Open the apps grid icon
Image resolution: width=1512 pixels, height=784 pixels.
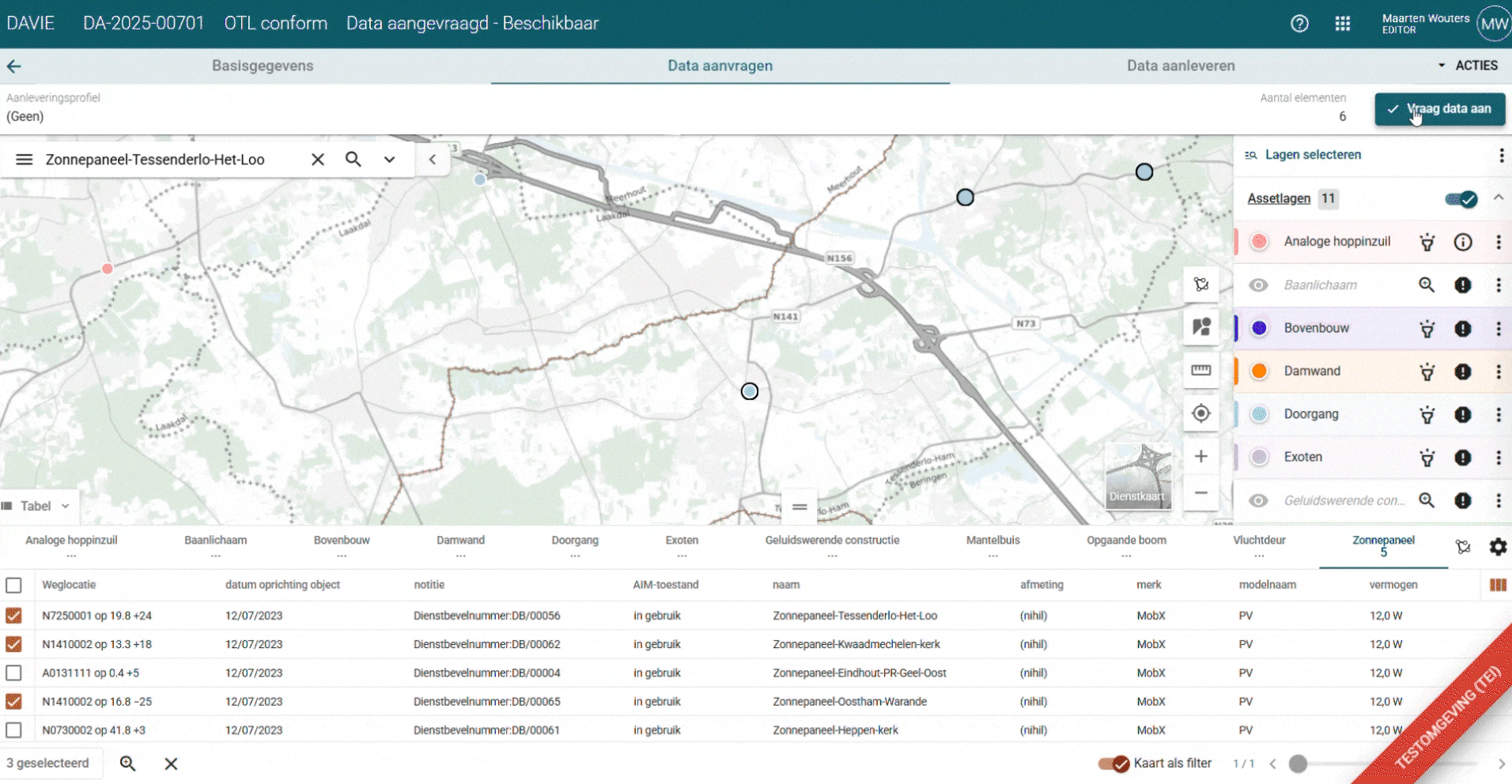(1343, 24)
